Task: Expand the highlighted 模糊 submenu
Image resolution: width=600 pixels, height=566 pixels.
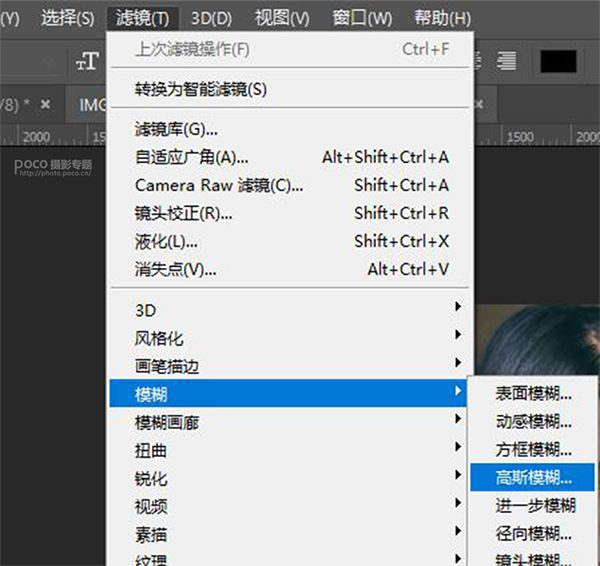Action: pos(288,393)
